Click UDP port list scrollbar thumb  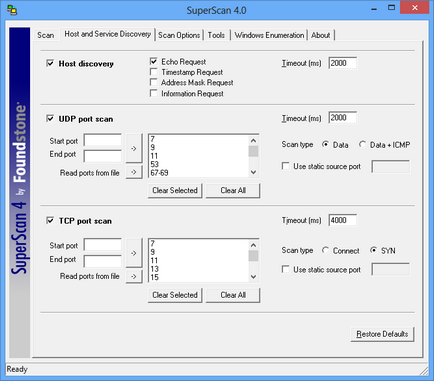coord(253,151)
